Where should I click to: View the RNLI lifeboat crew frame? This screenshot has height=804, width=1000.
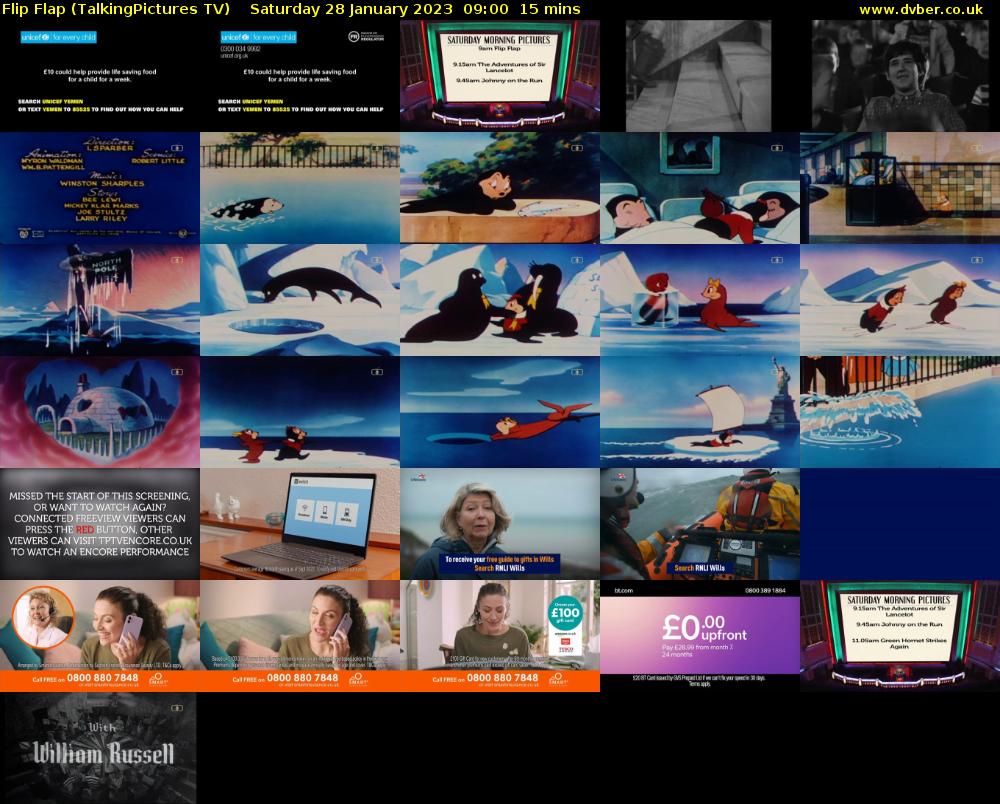(x=700, y=524)
